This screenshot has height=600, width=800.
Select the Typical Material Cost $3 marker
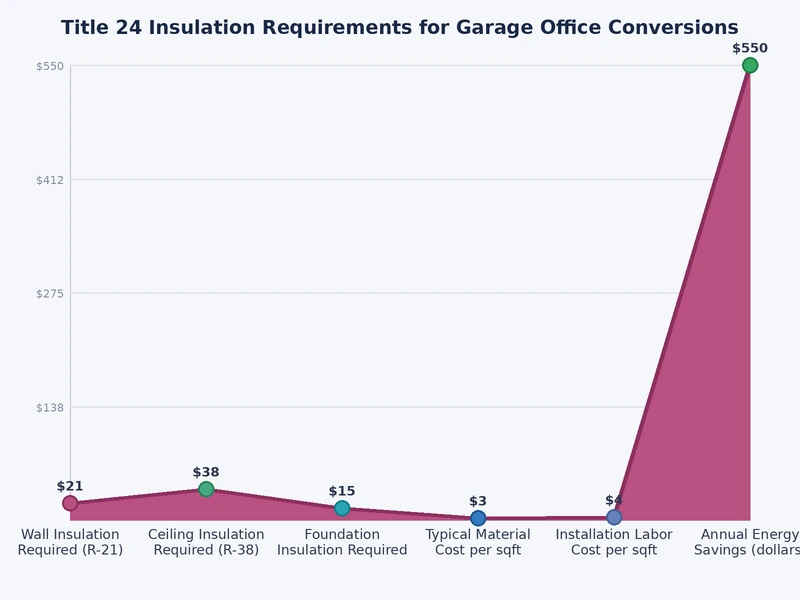478,518
